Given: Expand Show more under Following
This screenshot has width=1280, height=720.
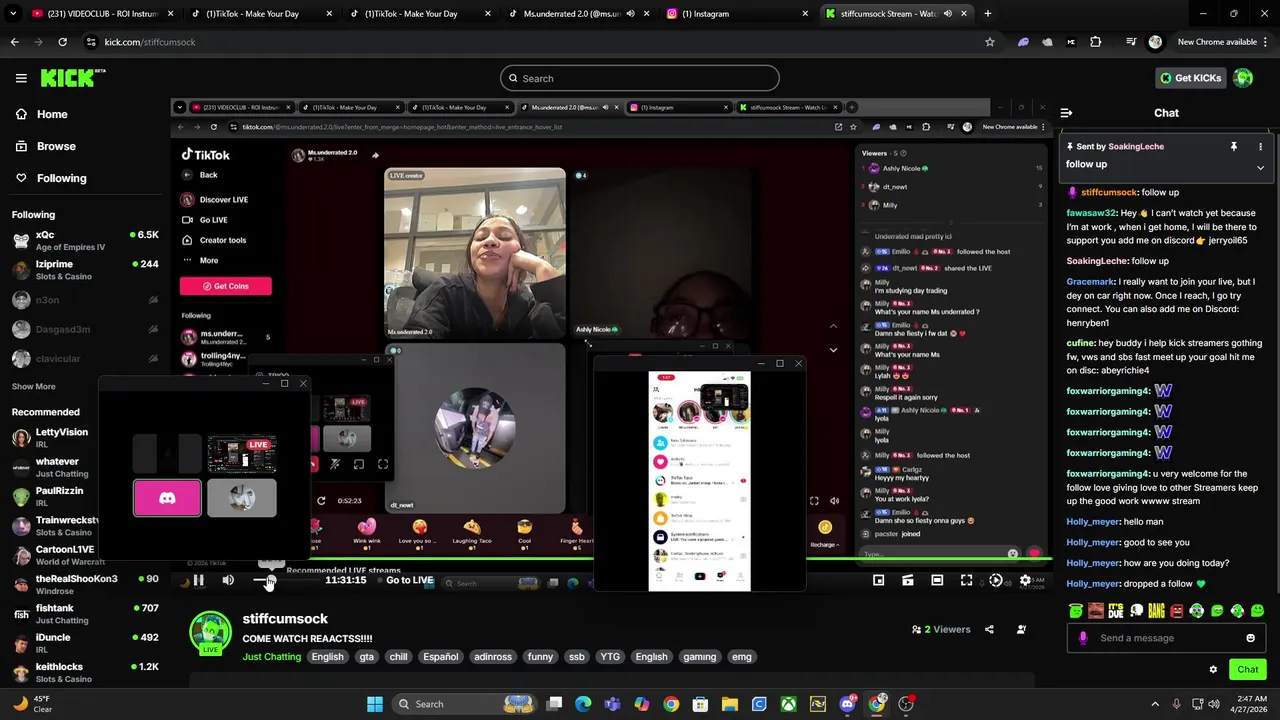Looking at the screenshot, I should pyautogui.click(x=34, y=386).
